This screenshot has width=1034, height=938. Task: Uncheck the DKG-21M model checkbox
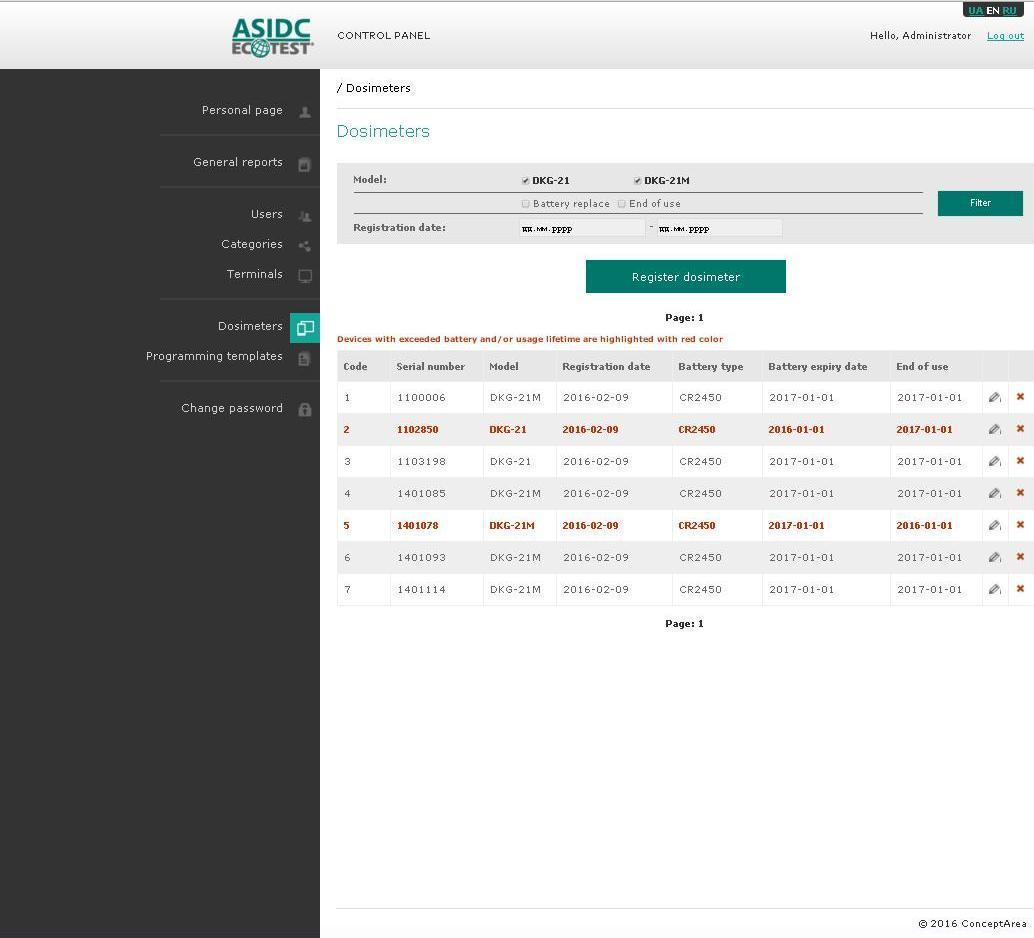tap(637, 181)
